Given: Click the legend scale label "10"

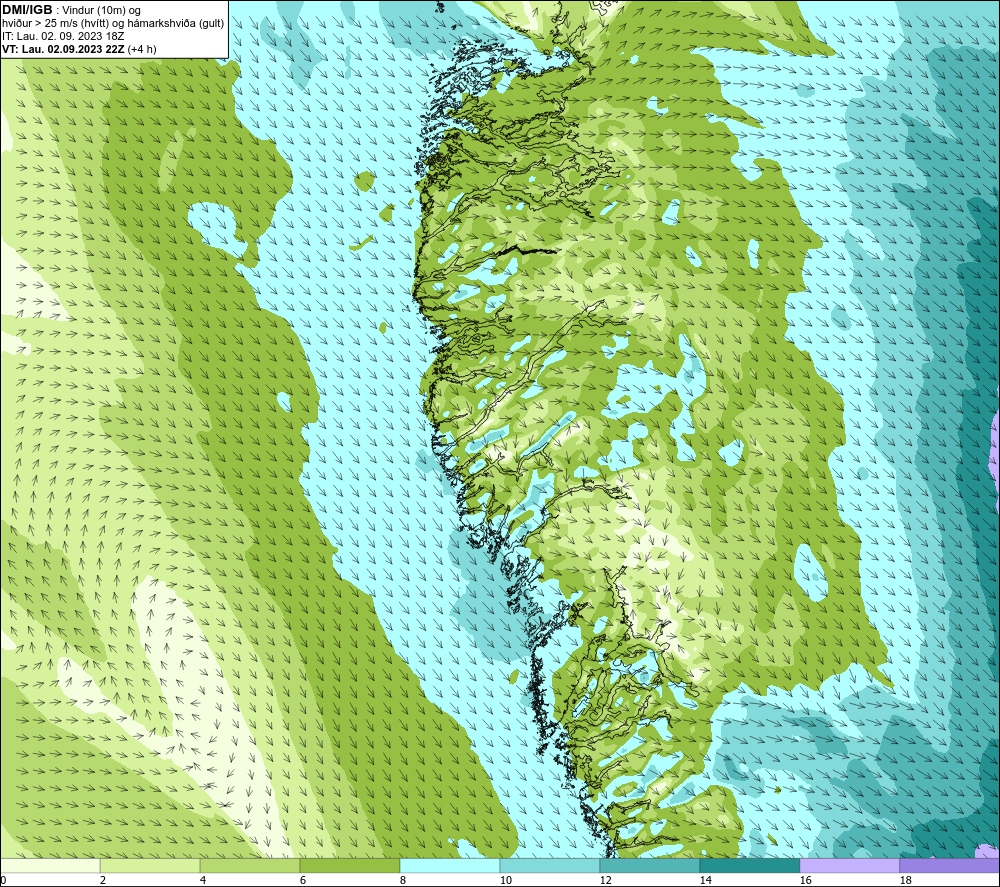Looking at the screenshot, I should coord(506,881).
